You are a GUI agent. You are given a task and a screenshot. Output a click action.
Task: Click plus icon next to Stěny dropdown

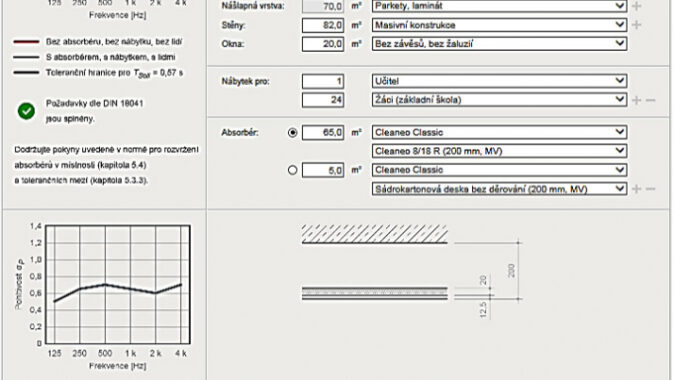[637, 25]
